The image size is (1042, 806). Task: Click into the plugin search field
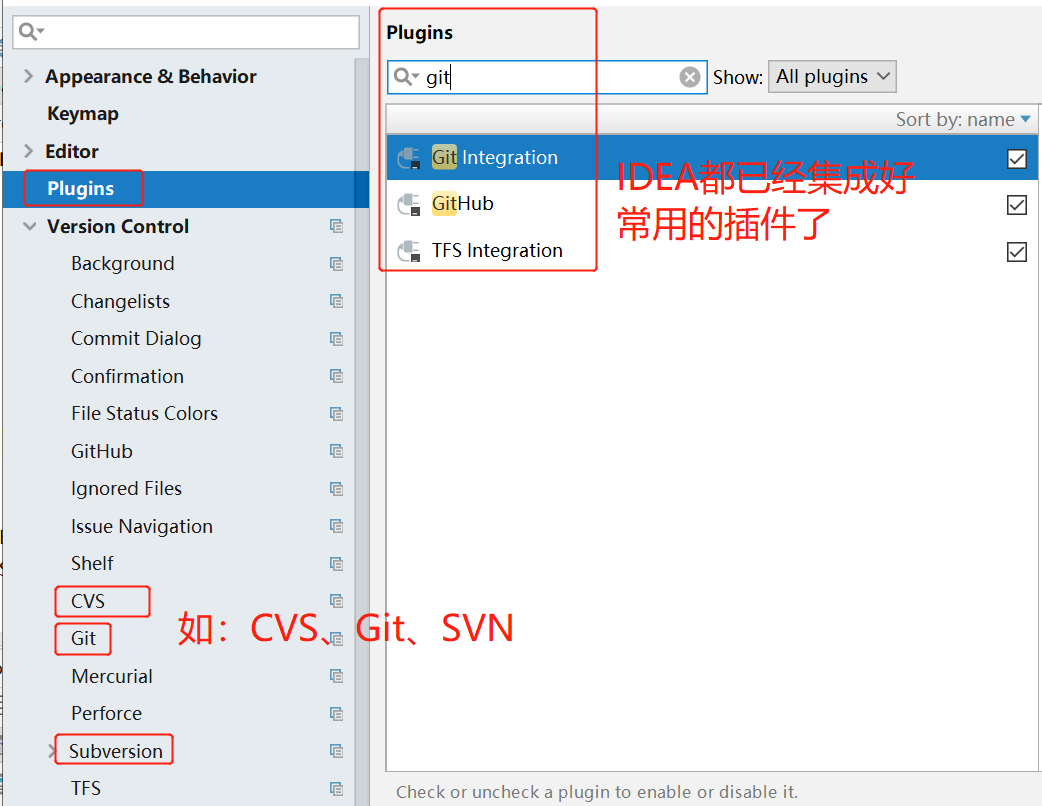(547, 77)
